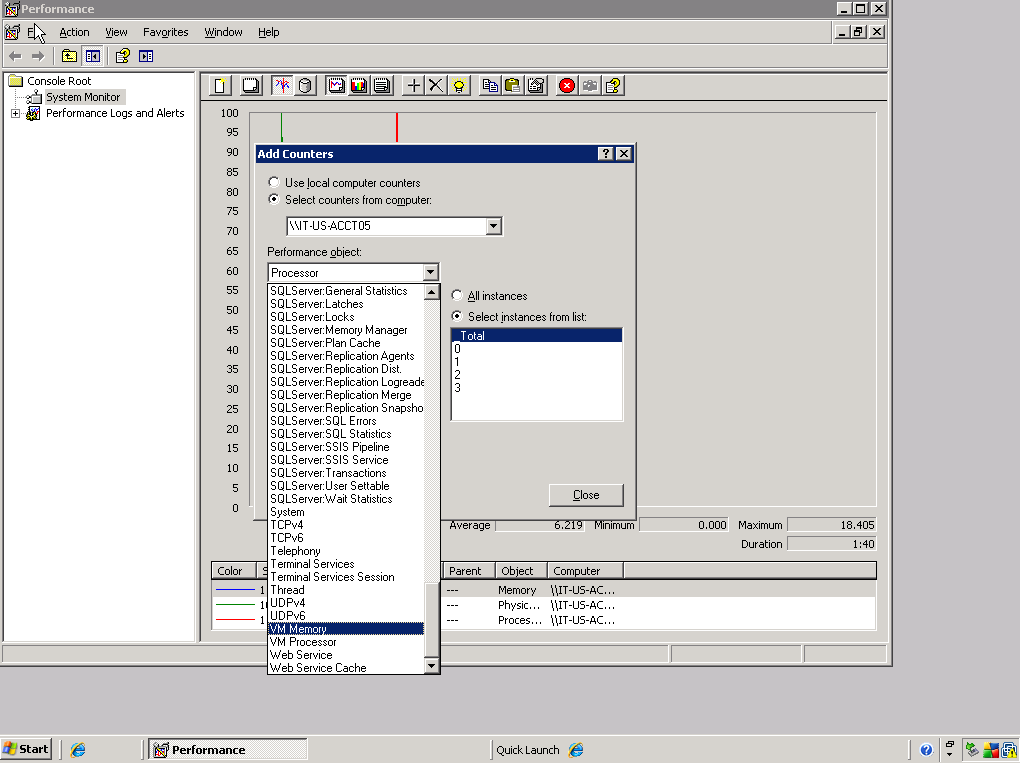The image size is (1020, 763).
Task: Open the Favorites menu
Action: 166,32
